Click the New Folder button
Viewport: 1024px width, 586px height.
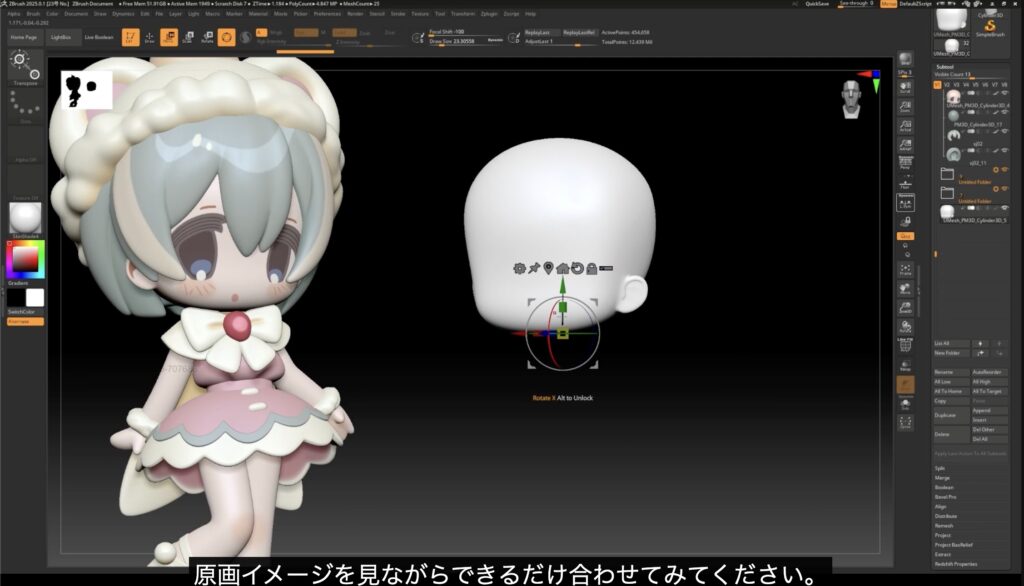click(x=951, y=353)
